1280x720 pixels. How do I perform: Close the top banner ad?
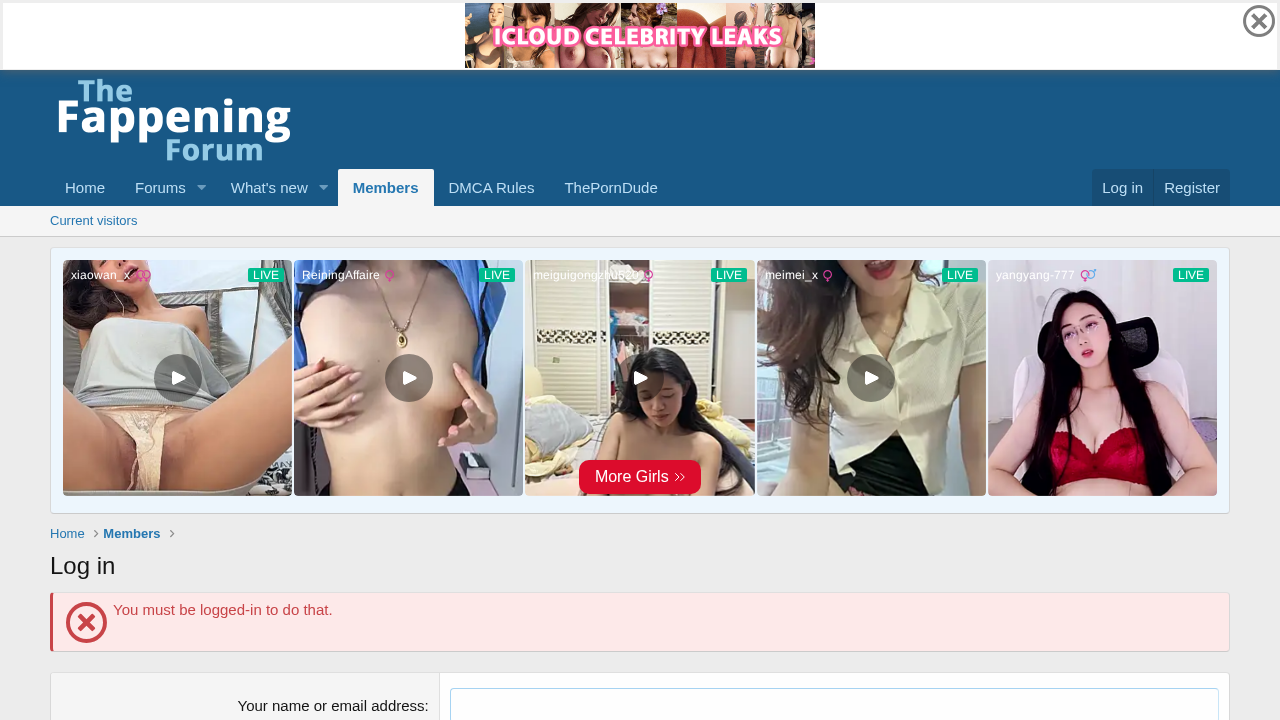point(1259,21)
